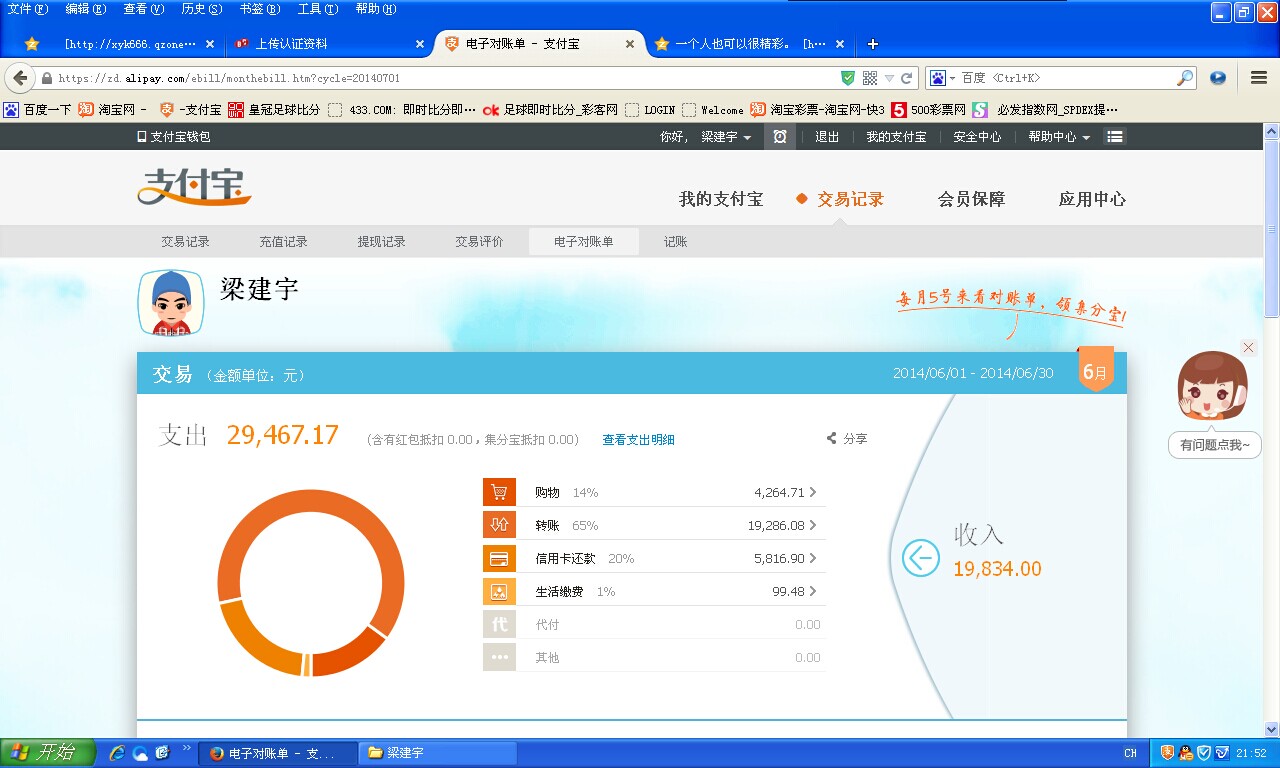
Task: Open the 百度一下 bookmark
Action: tap(39, 110)
